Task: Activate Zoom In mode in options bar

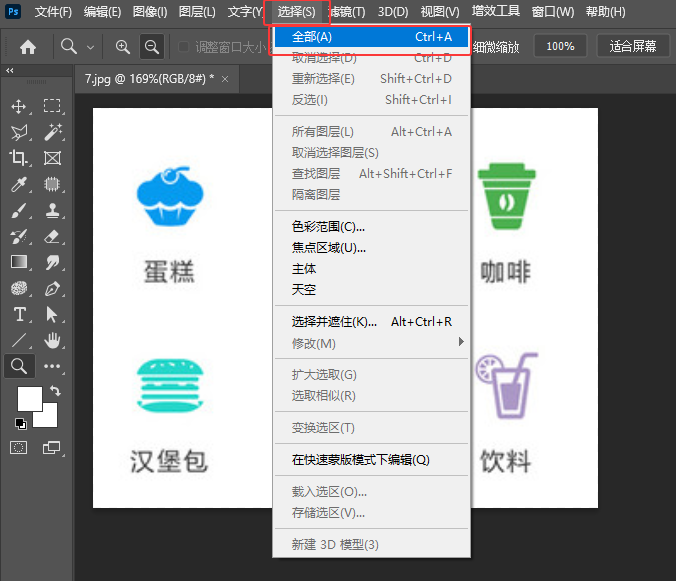Action: [122, 47]
